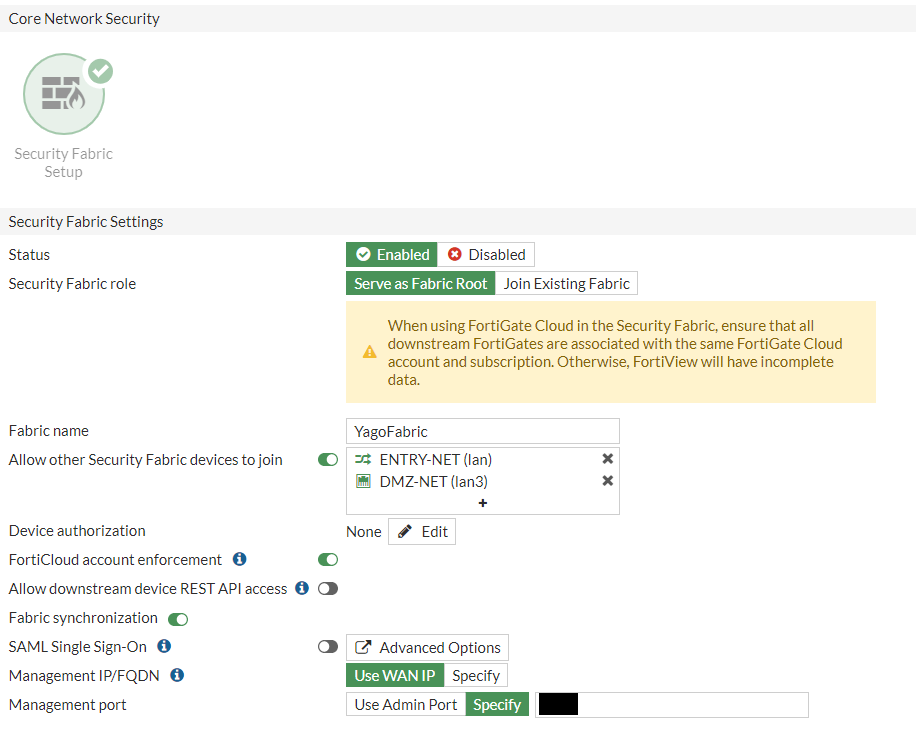916x734 pixels.
Task: Enable SAML Single Sign-On switch
Action: coord(328,647)
